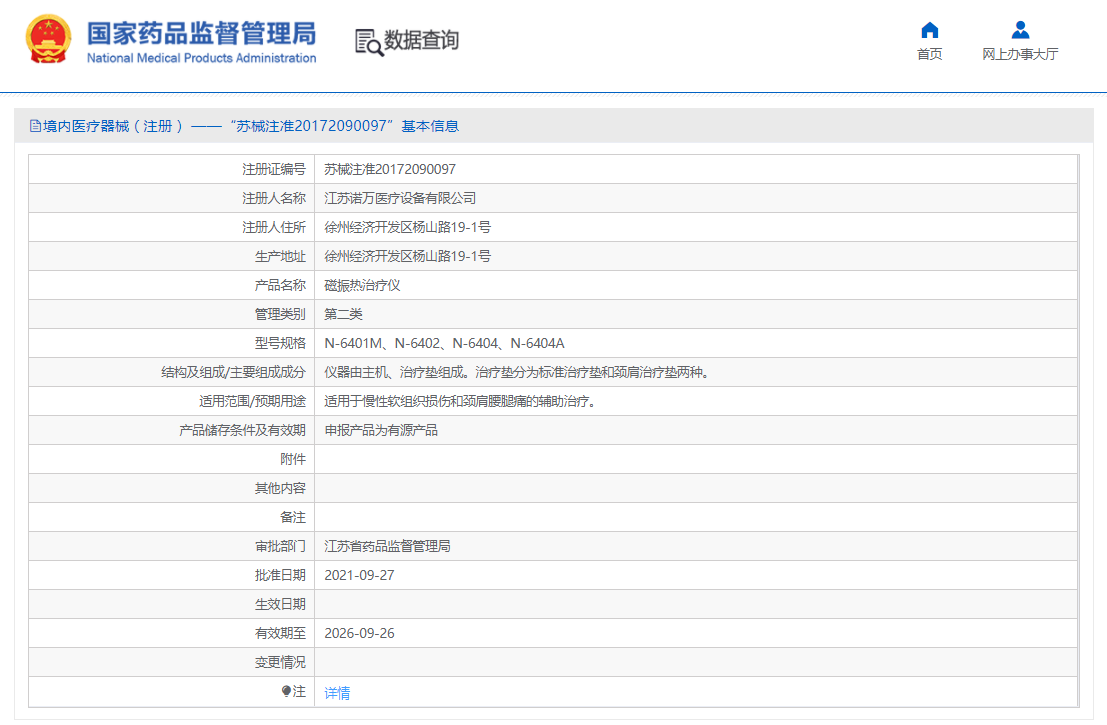
Task: Click the 结构及组成/主要组成成分 label
Action: click(x=234, y=372)
